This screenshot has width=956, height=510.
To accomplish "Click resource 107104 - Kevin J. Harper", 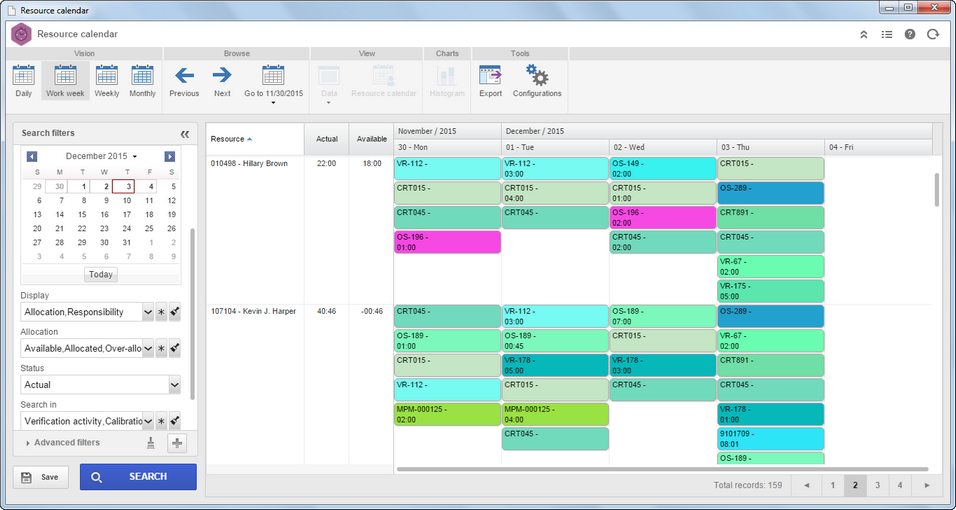I will click(254, 311).
